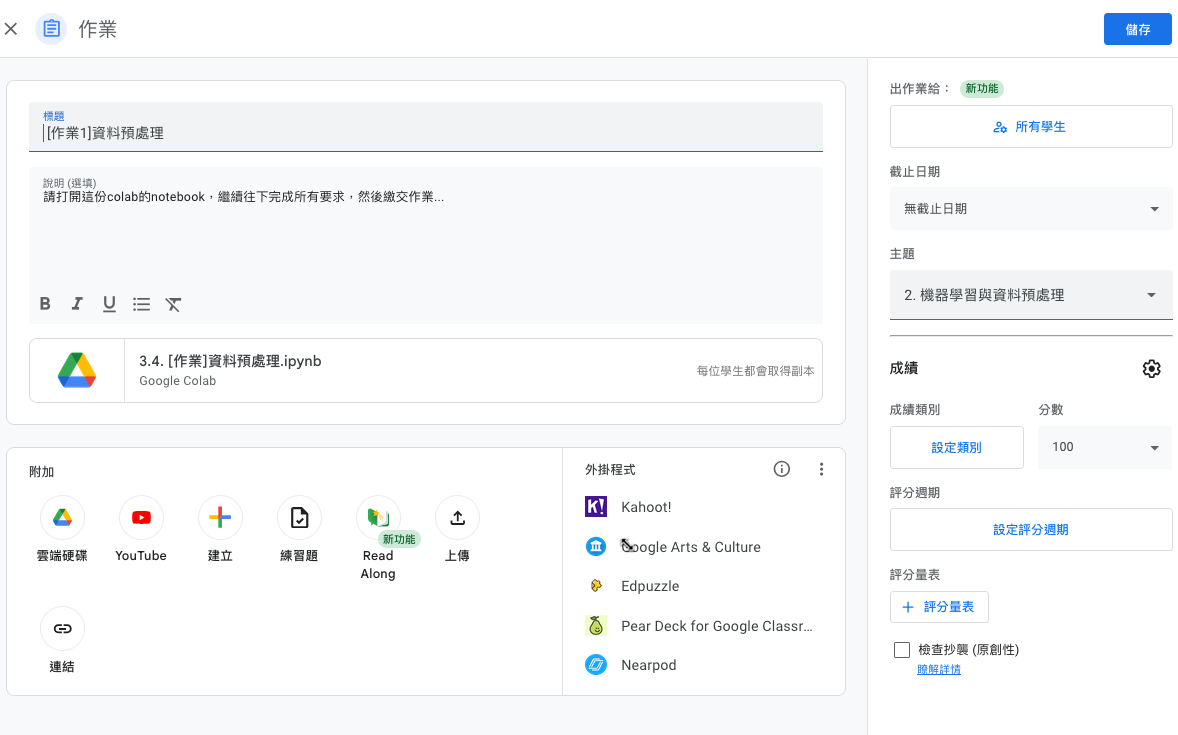Open the 建立 plus button
This screenshot has width=1178, height=735.
tap(220, 517)
